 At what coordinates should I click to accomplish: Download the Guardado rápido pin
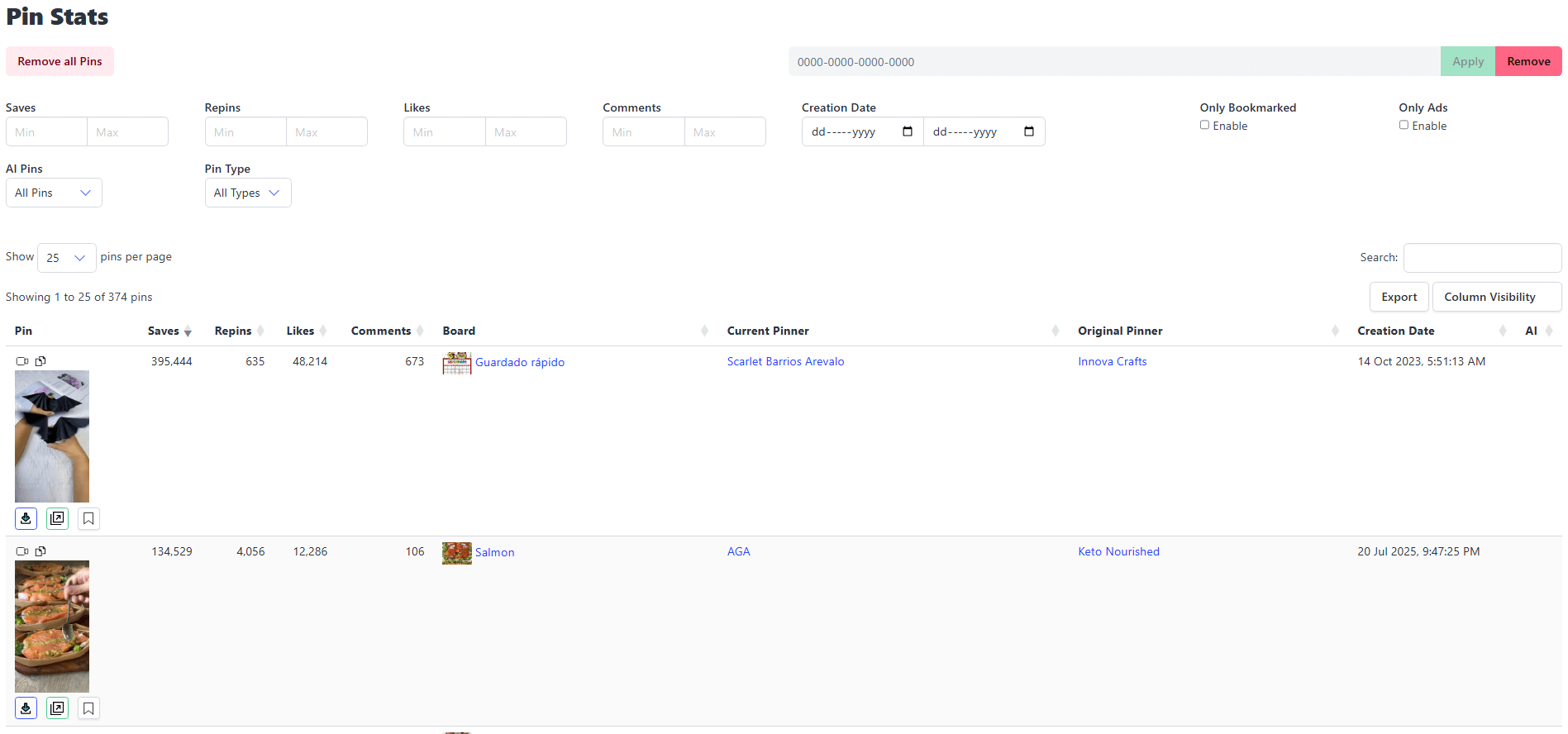[26, 518]
